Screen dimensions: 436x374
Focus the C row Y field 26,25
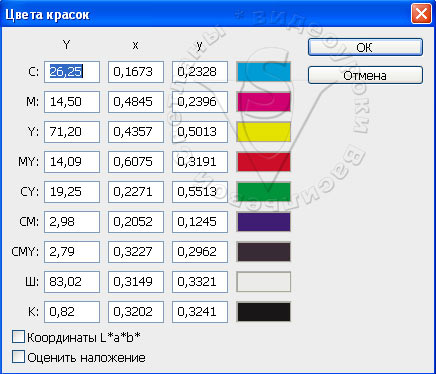click(x=72, y=72)
